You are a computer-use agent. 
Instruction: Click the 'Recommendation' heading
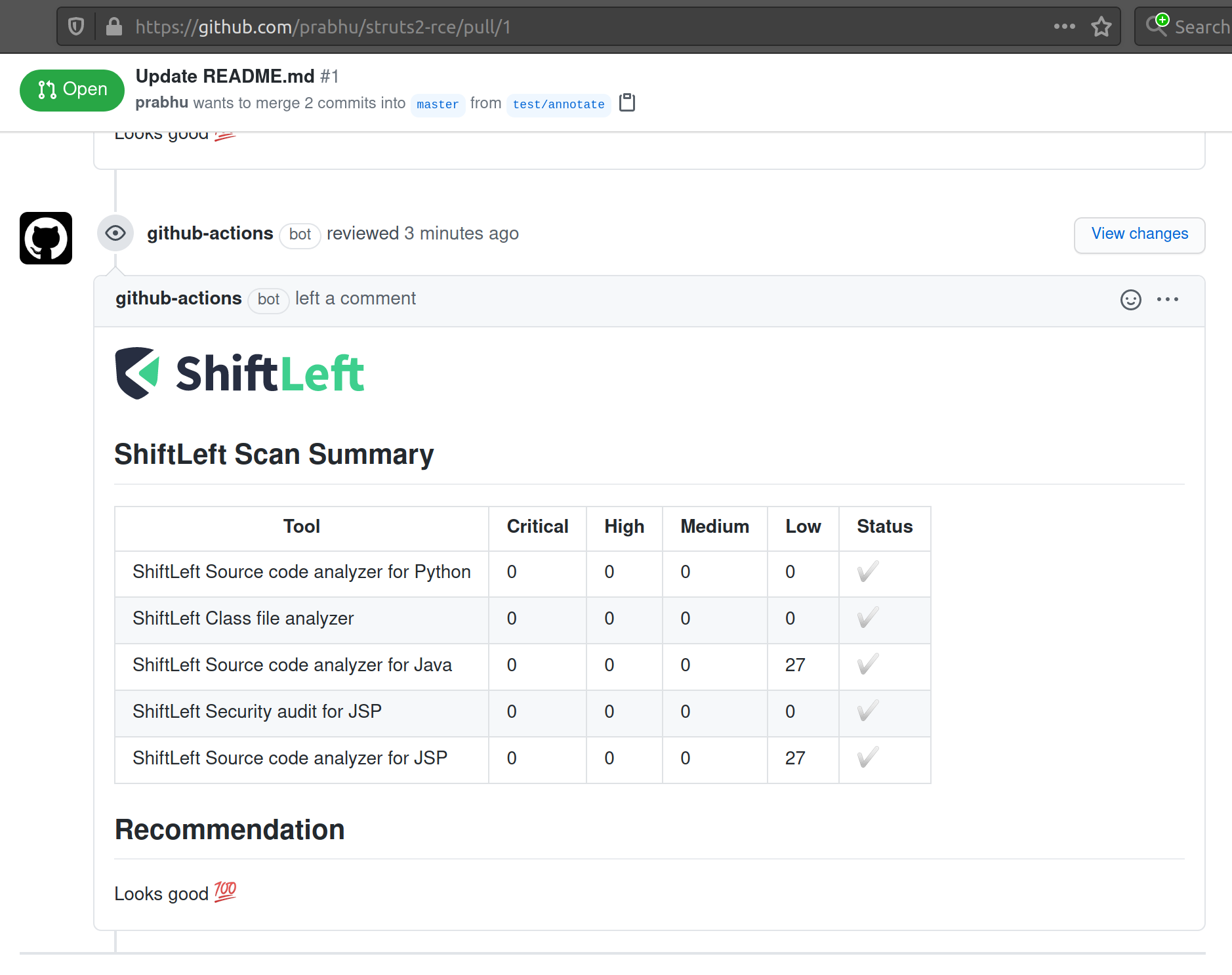pos(230,830)
